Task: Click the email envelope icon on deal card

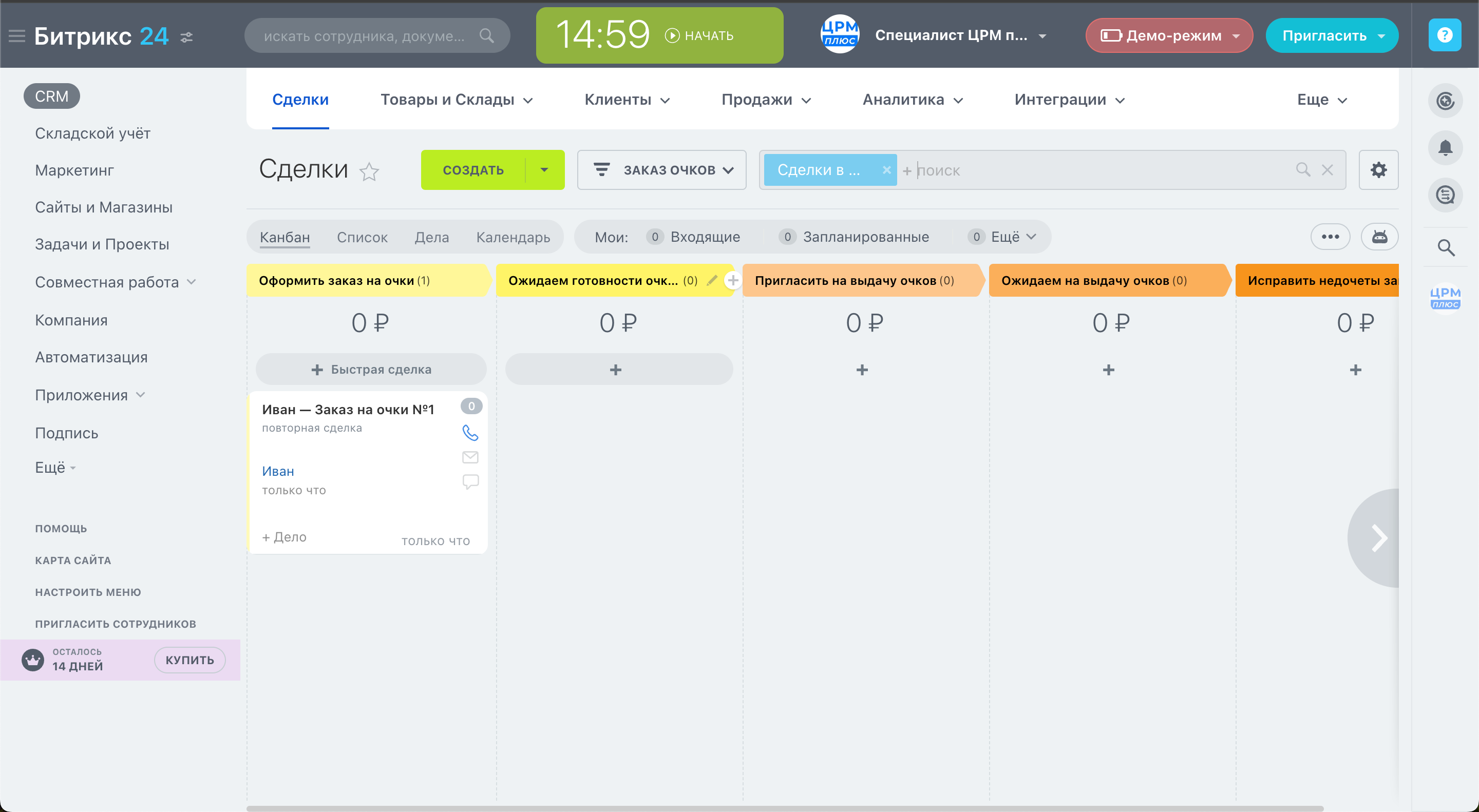Action: click(x=470, y=457)
